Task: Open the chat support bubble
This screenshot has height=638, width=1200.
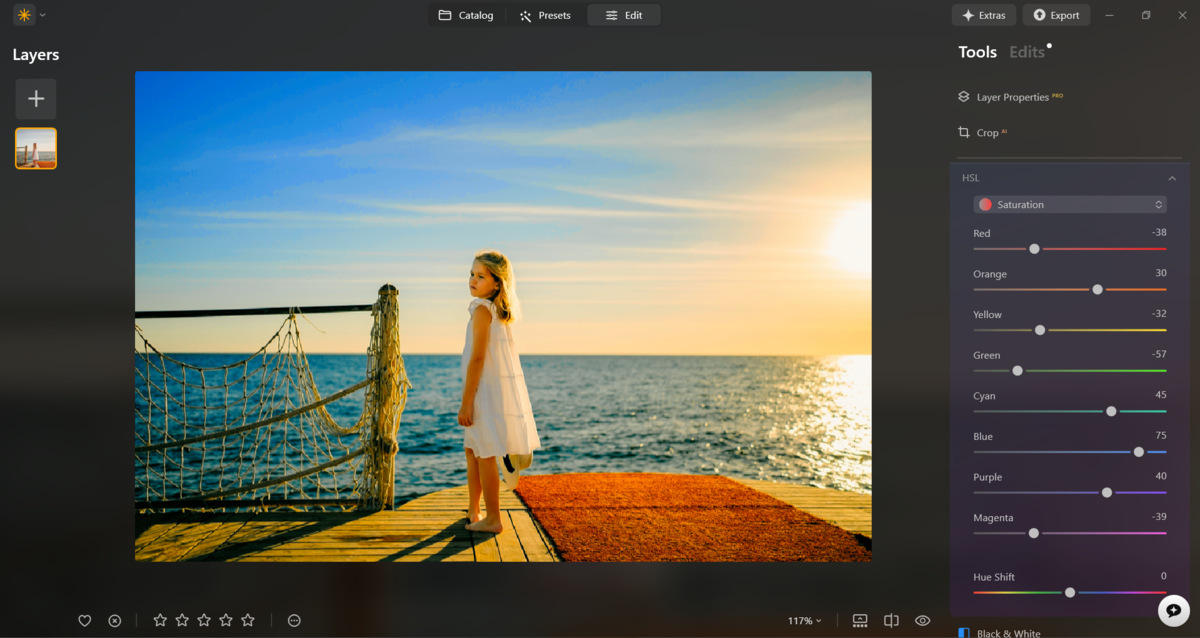Action: (x=1174, y=610)
